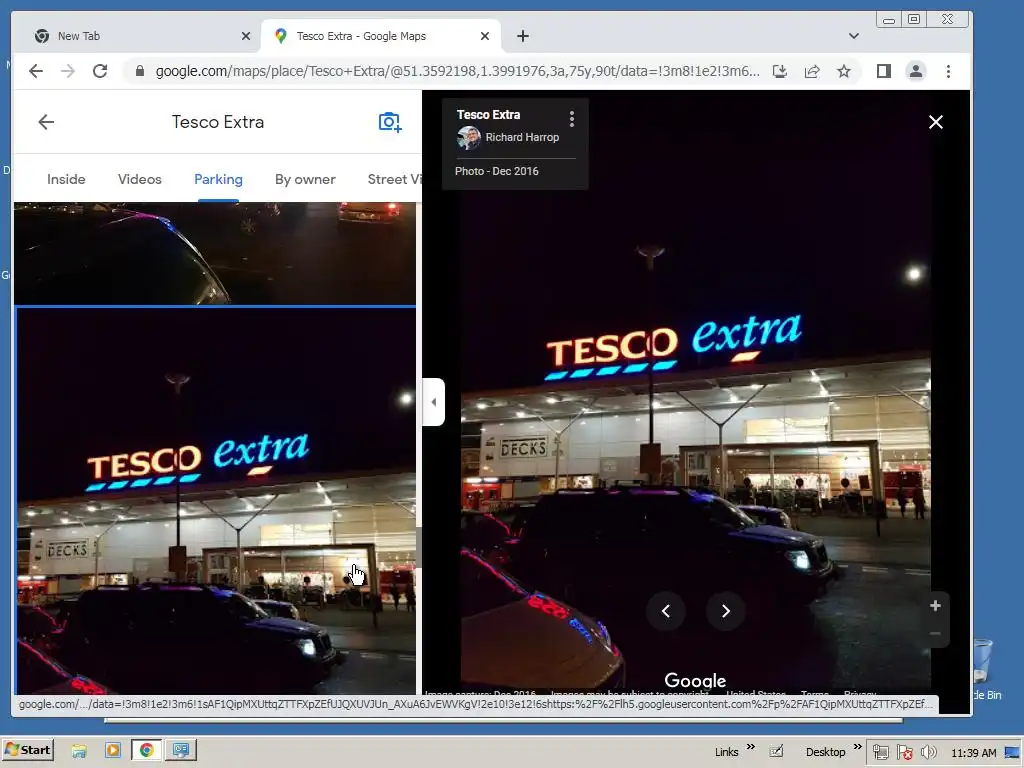Open Chrome three-dot menu
1024x768 pixels.
point(948,71)
